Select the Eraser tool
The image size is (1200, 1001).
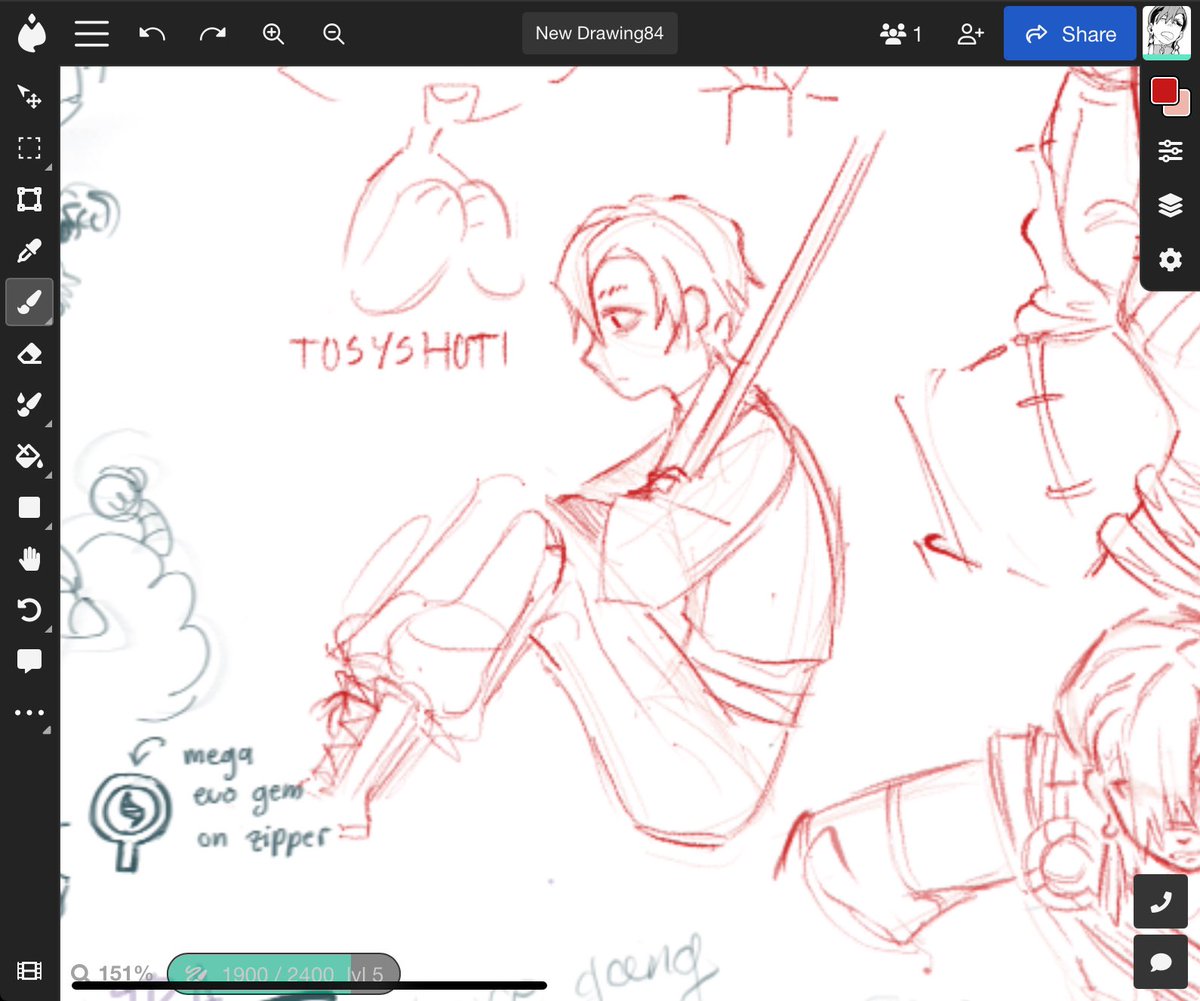coord(30,353)
